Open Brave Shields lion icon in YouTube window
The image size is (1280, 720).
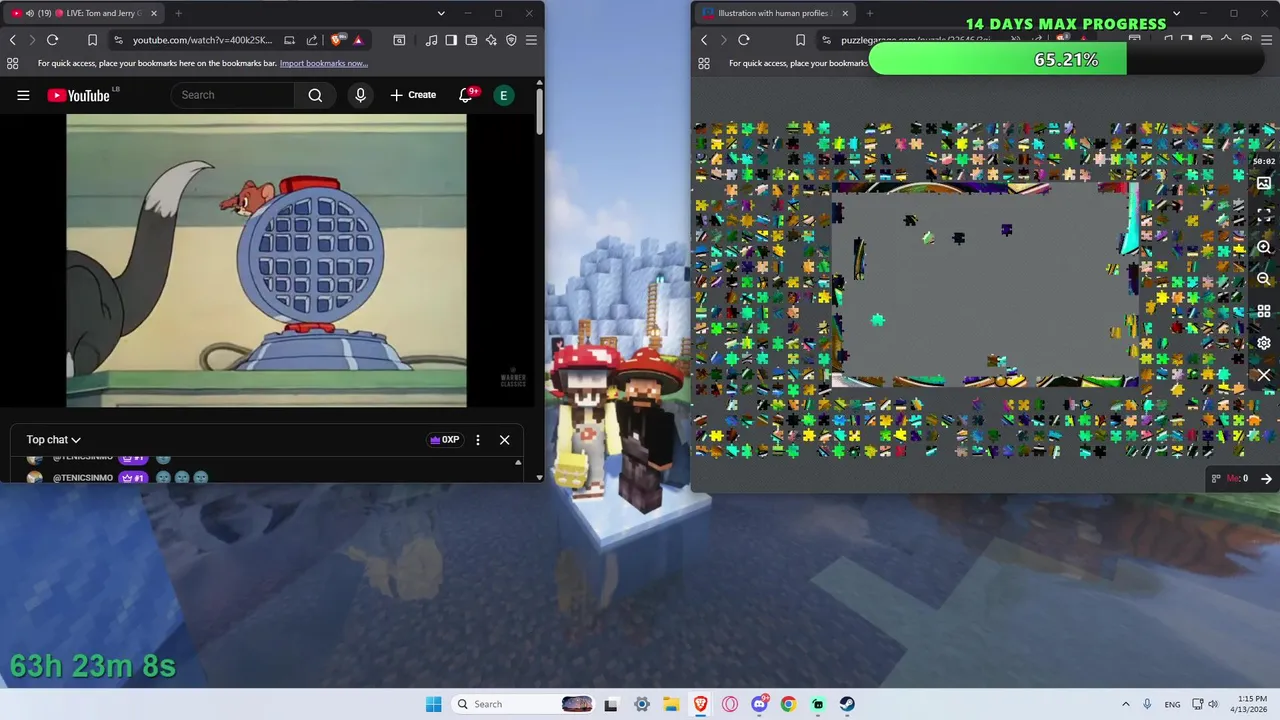(338, 40)
